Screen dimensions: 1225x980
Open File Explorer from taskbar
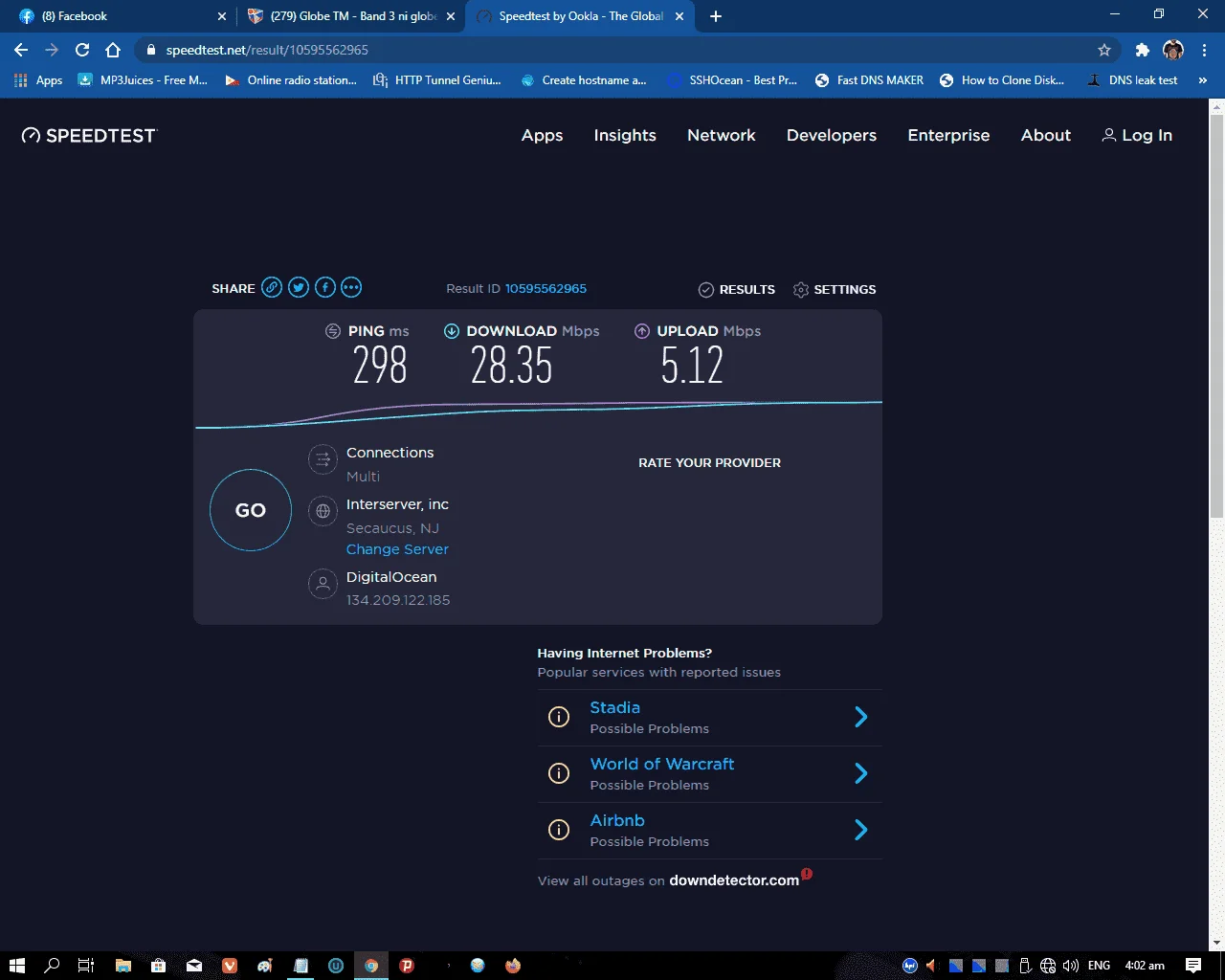click(x=122, y=966)
